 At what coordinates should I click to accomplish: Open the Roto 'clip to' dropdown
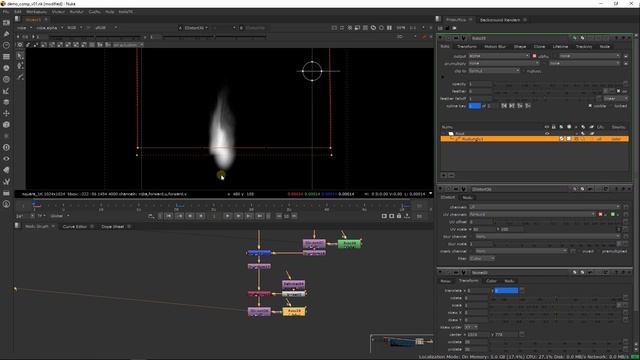[x=494, y=71]
